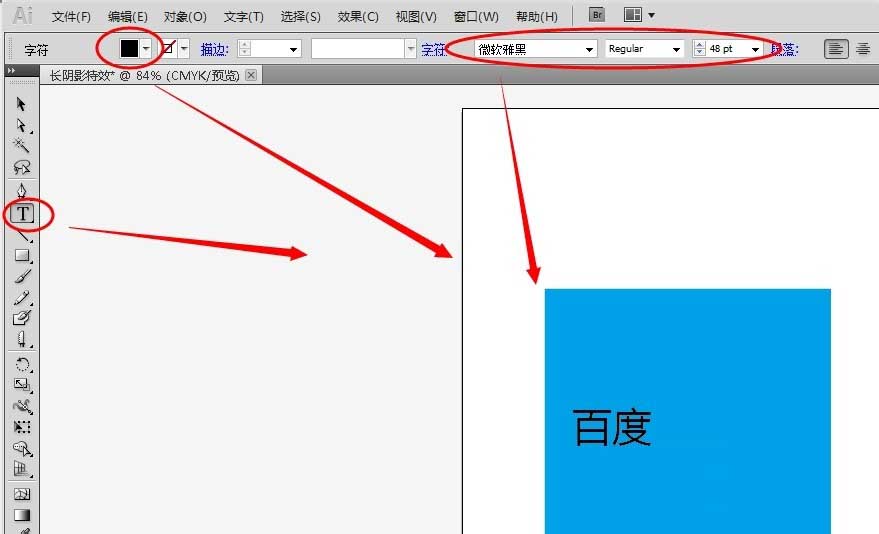Expand the fill color dropdown arrow
The height and width of the screenshot is (534, 879).
click(x=146, y=49)
